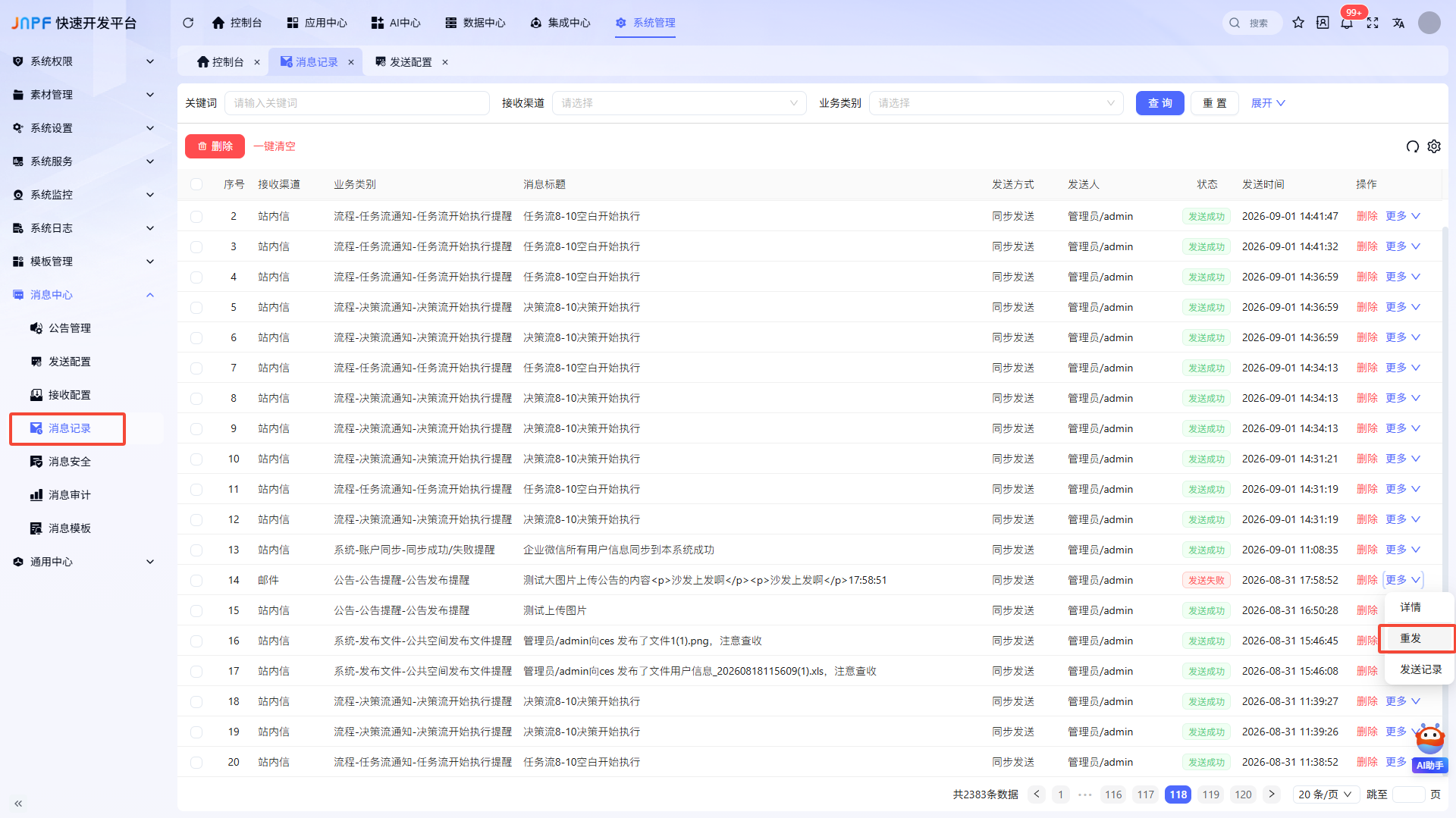Open 发送配置 in sidebar
The height and width of the screenshot is (818, 1456).
tap(70, 362)
